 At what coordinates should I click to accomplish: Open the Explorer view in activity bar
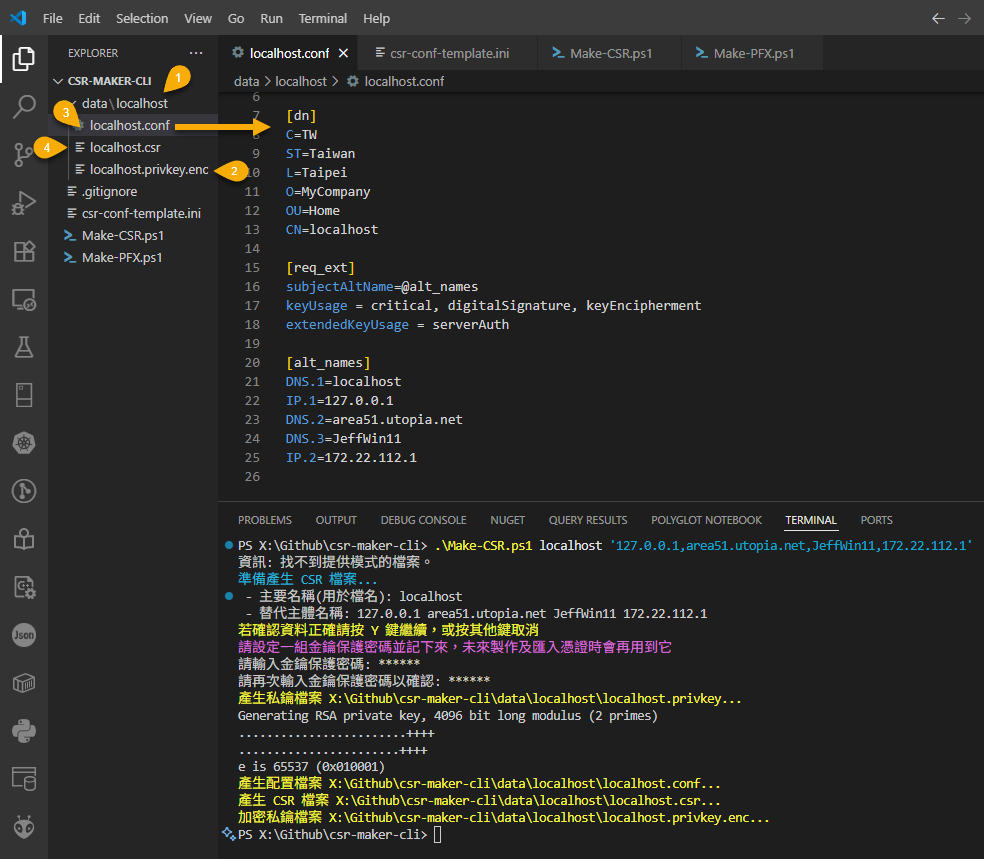click(x=23, y=59)
